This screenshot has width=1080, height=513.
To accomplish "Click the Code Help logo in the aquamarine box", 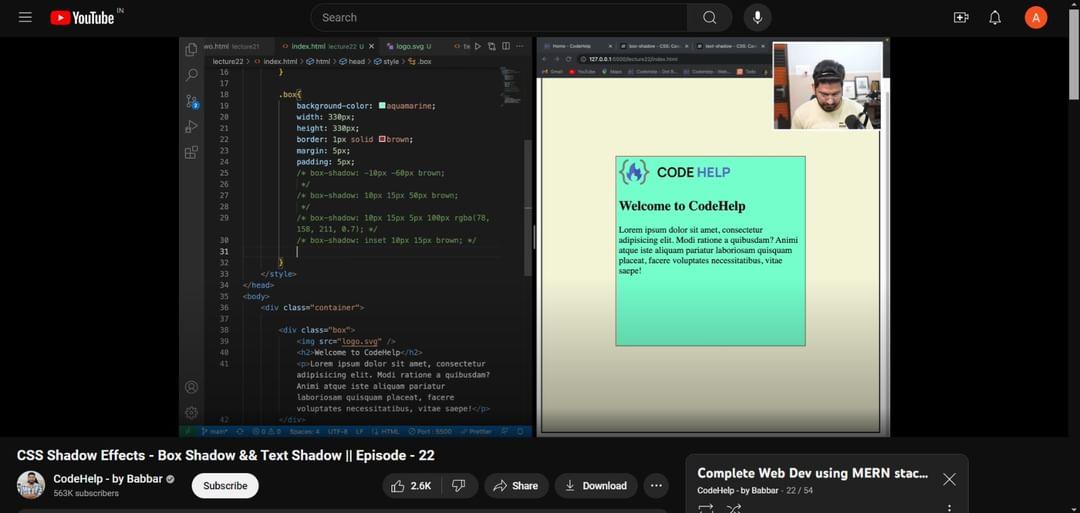I will pyautogui.click(x=674, y=172).
